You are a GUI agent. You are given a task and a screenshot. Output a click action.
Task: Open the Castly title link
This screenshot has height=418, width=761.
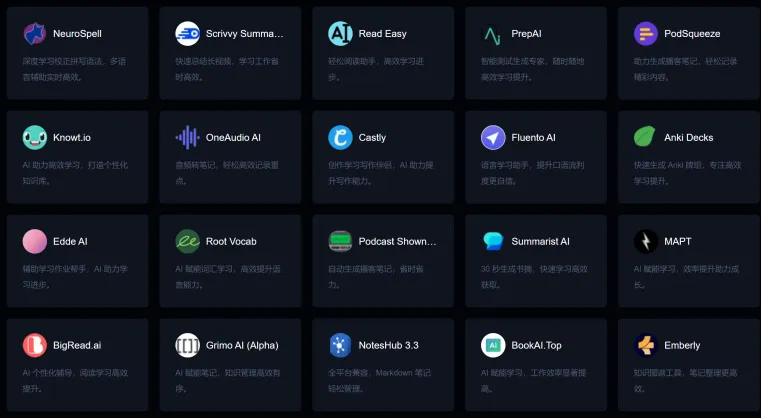point(372,137)
